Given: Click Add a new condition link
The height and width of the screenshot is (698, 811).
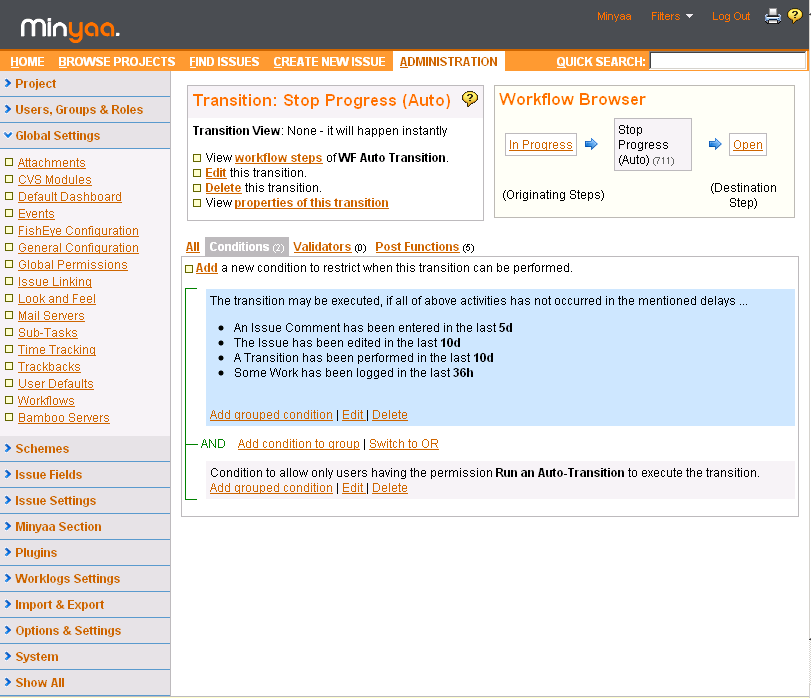Looking at the screenshot, I should [x=206, y=268].
